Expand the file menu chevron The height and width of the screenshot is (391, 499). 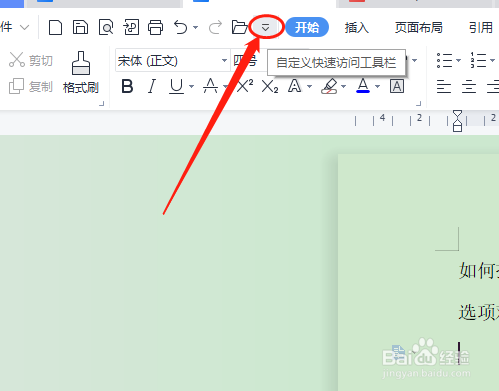click(24, 27)
